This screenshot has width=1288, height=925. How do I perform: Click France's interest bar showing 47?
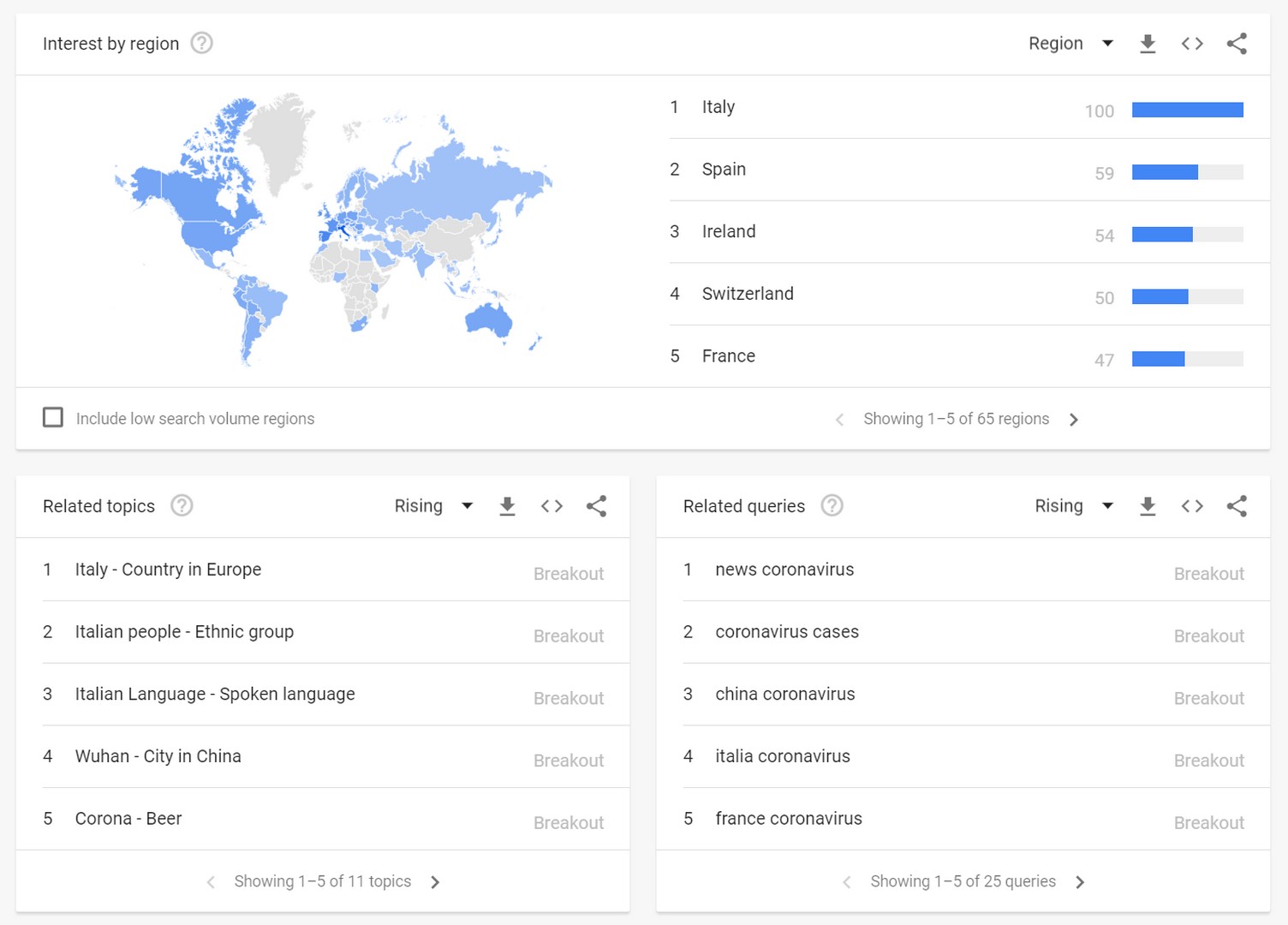pyautogui.click(x=1188, y=360)
